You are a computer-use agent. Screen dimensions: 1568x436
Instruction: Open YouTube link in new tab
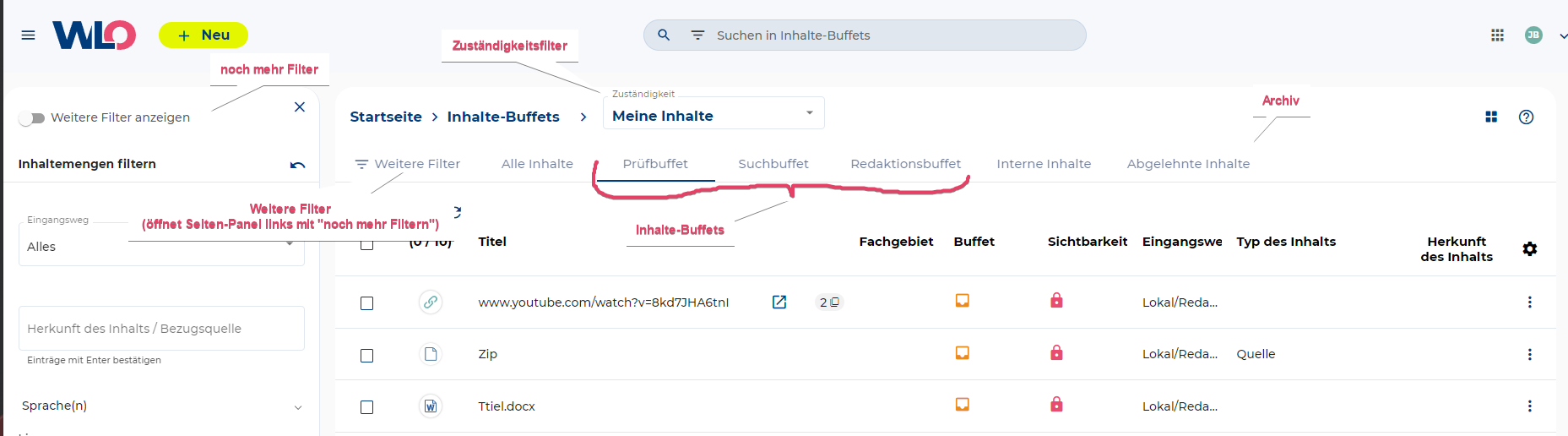[x=779, y=302]
